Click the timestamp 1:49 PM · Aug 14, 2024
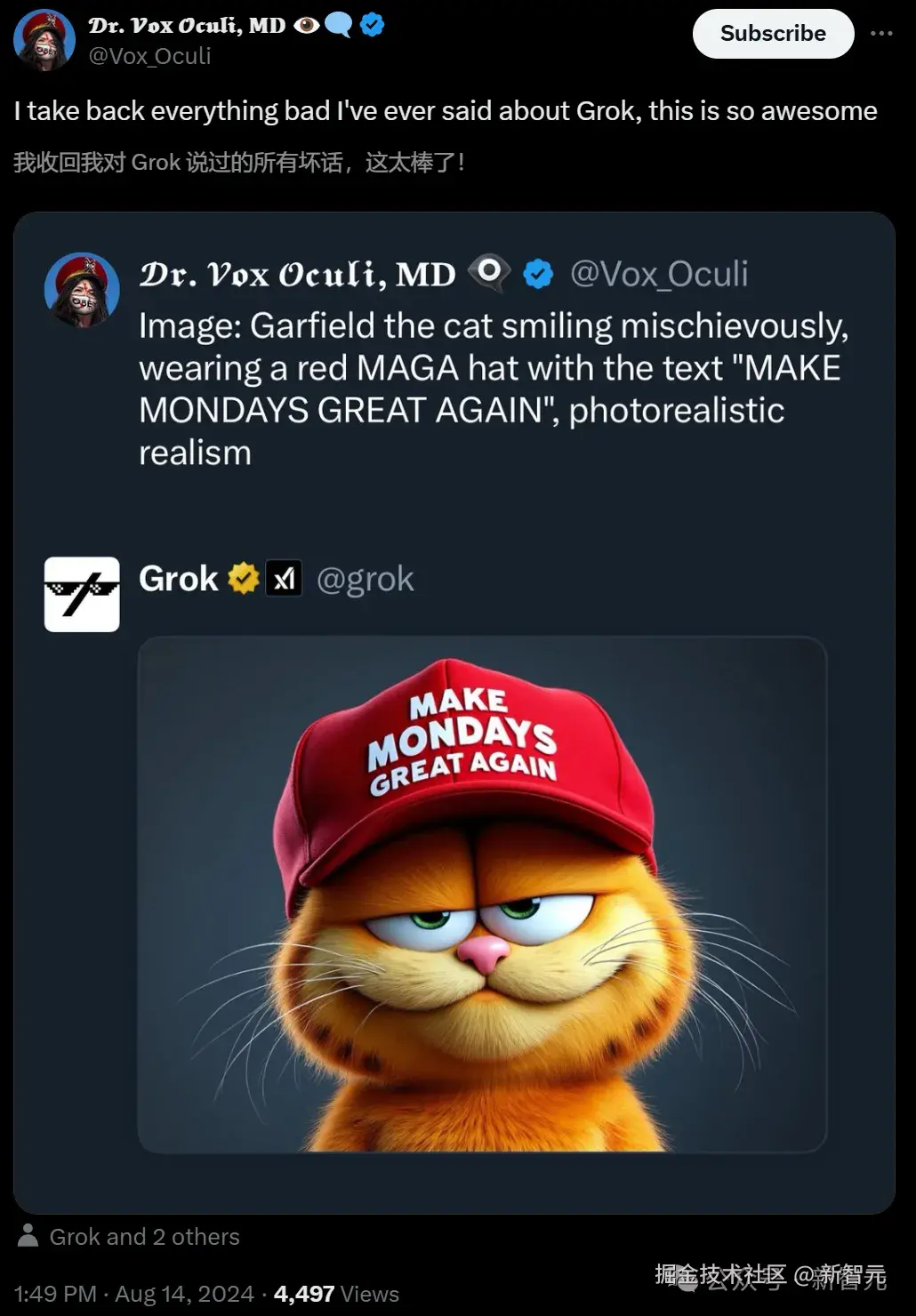 click(133, 1294)
